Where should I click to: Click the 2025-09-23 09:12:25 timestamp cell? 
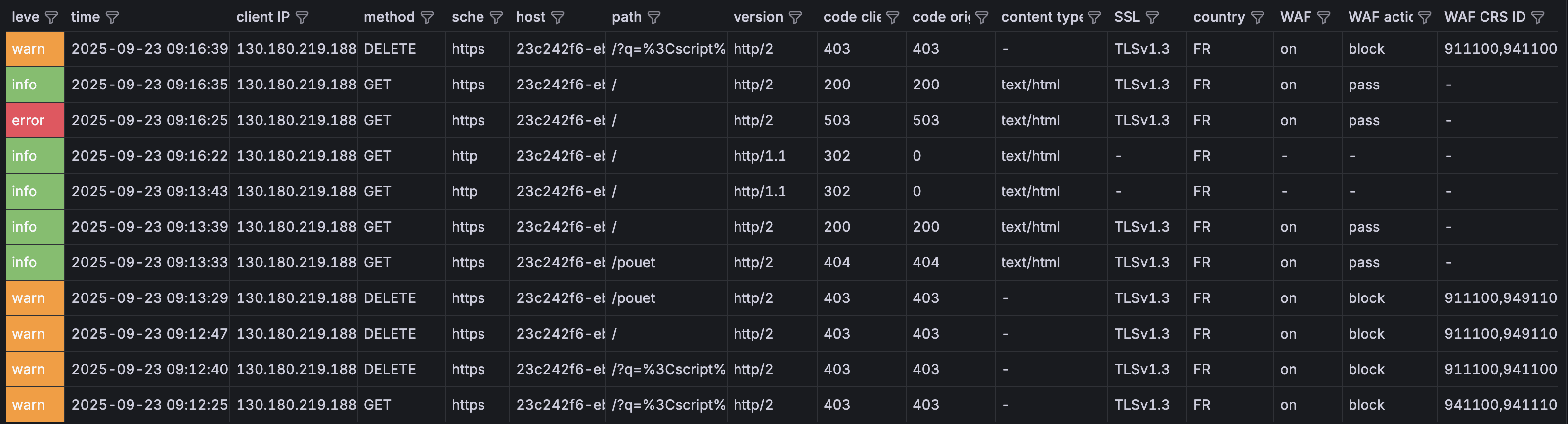coord(149,405)
